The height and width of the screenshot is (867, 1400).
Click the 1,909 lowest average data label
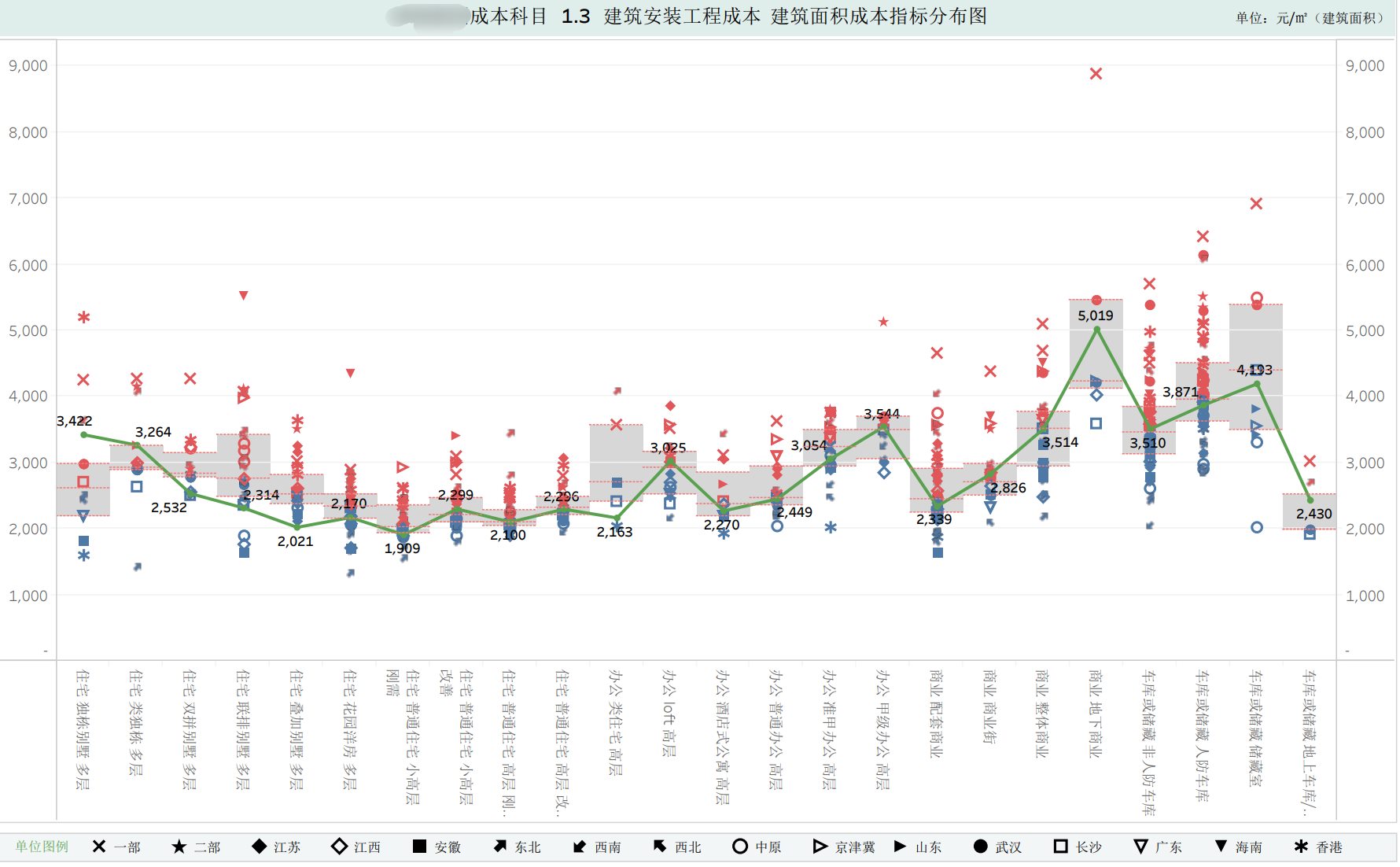(402, 548)
